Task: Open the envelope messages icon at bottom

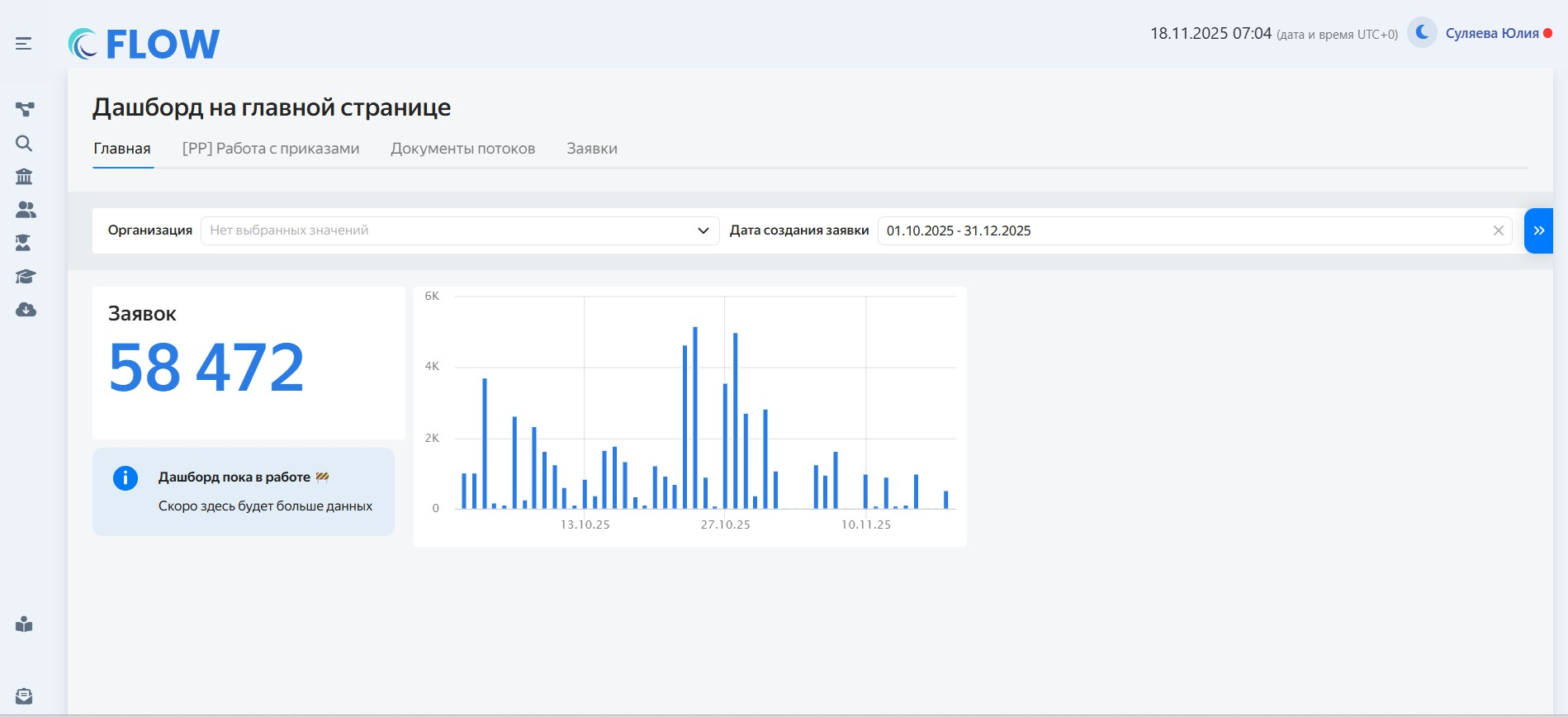Action: tap(25, 696)
